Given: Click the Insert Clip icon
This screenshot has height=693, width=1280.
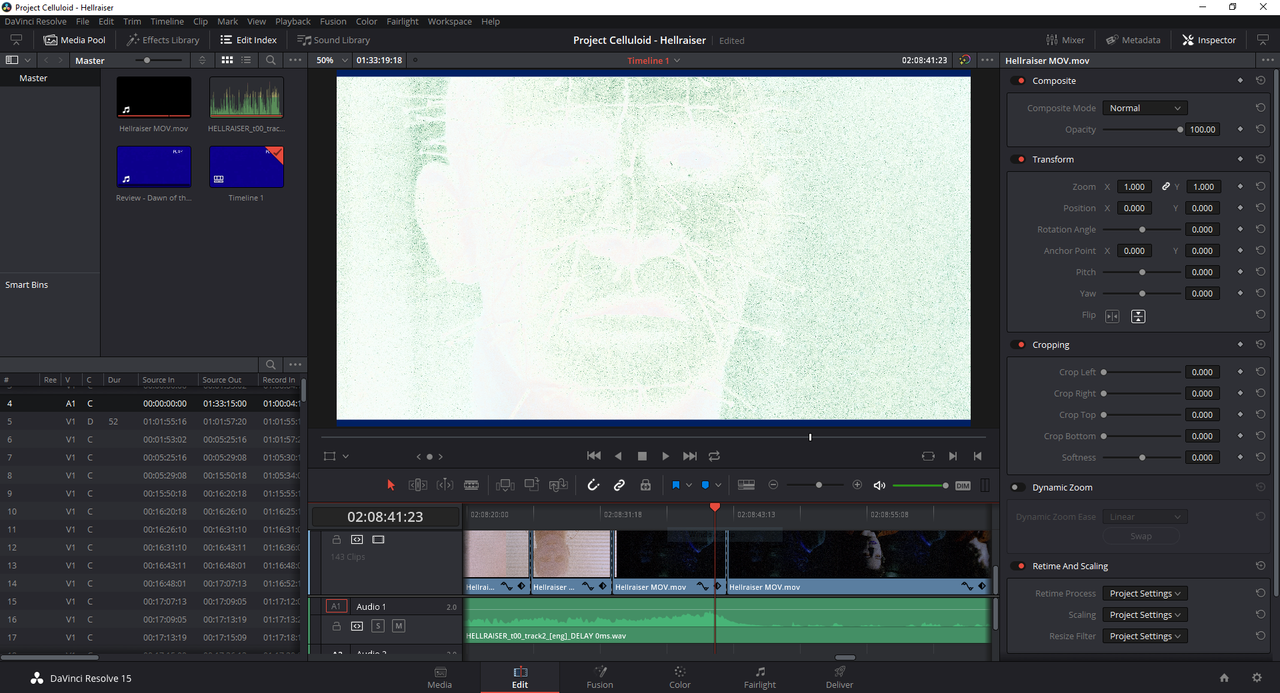Looking at the screenshot, I should click(505, 485).
